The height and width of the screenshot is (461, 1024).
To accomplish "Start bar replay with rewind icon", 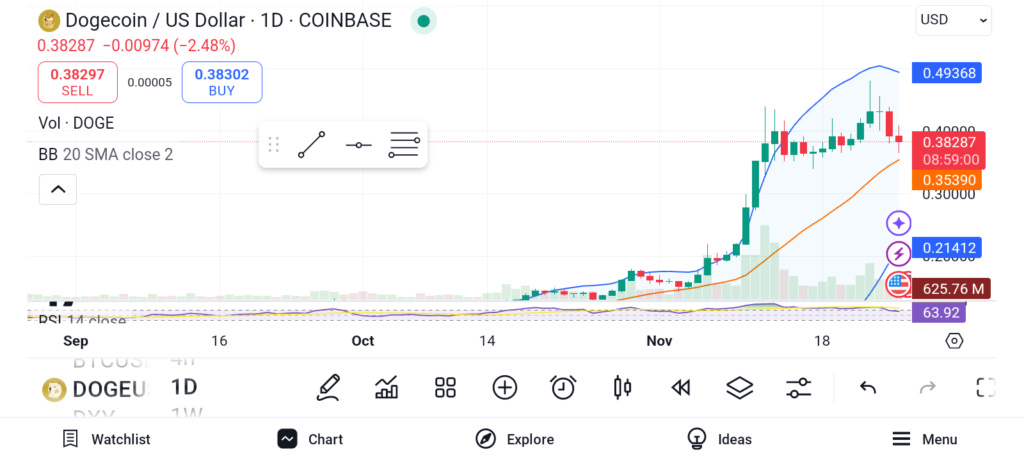I will tap(681, 388).
